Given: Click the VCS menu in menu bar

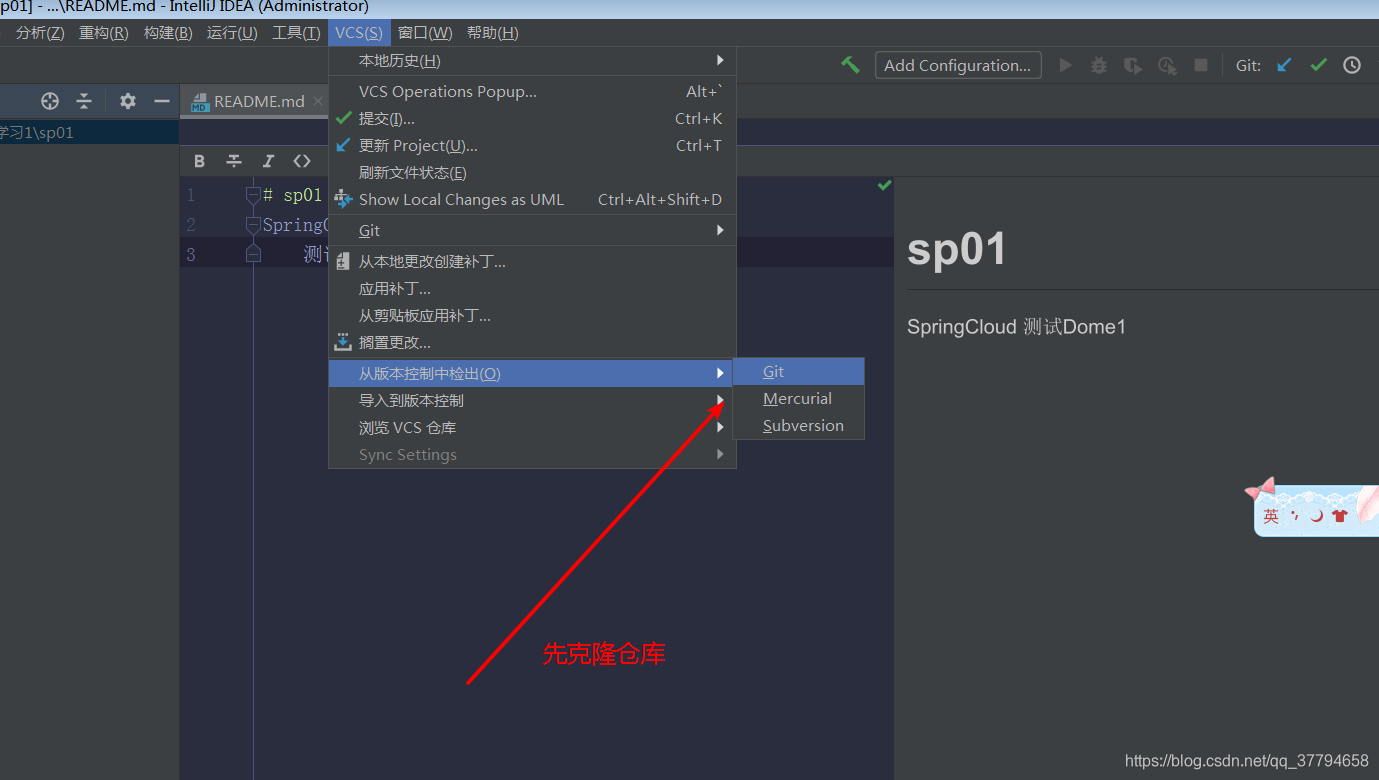Looking at the screenshot, I should point(359,32).
